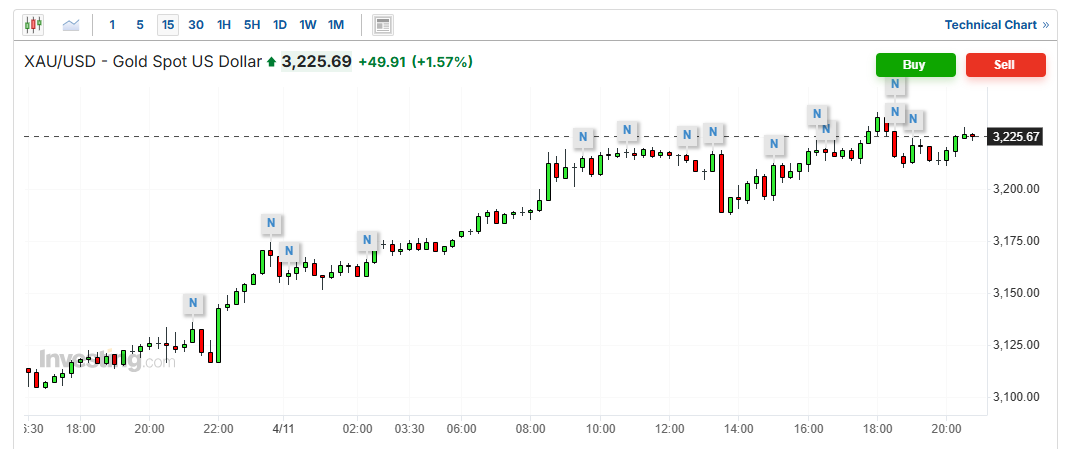The height and width of the screenshot is (449, 1071).
Task: Click the change value +49.91 (+1.57%)
Action: point(415,62)
